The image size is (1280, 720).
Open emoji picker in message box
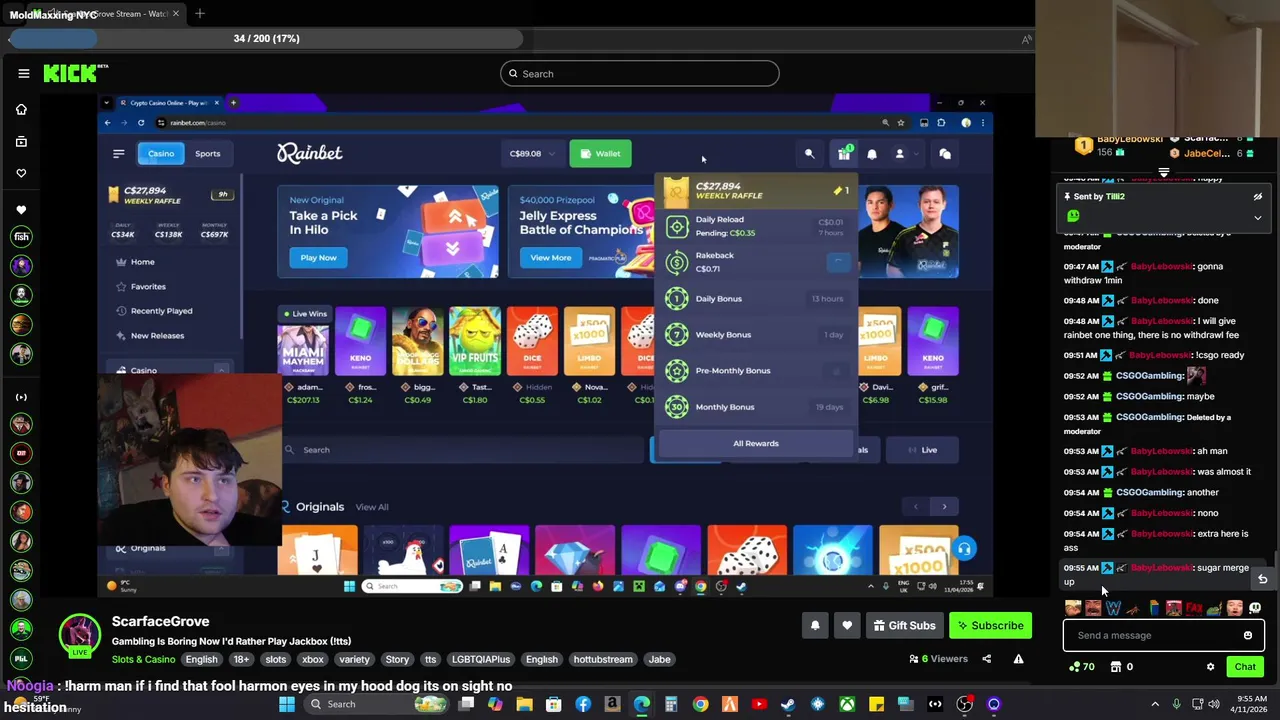click(1248, 635)
